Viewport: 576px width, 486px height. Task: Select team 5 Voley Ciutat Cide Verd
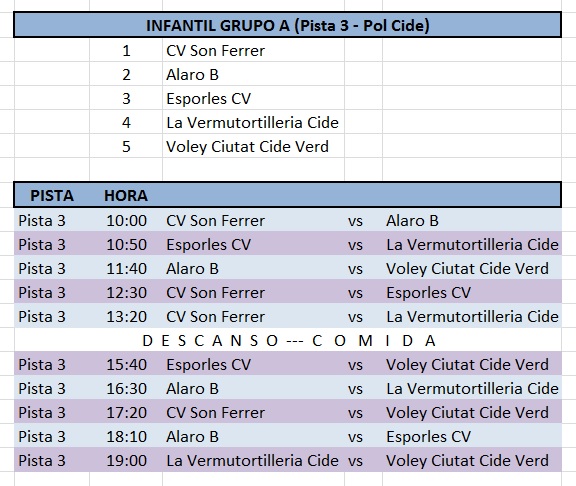(x=247, y=147)
